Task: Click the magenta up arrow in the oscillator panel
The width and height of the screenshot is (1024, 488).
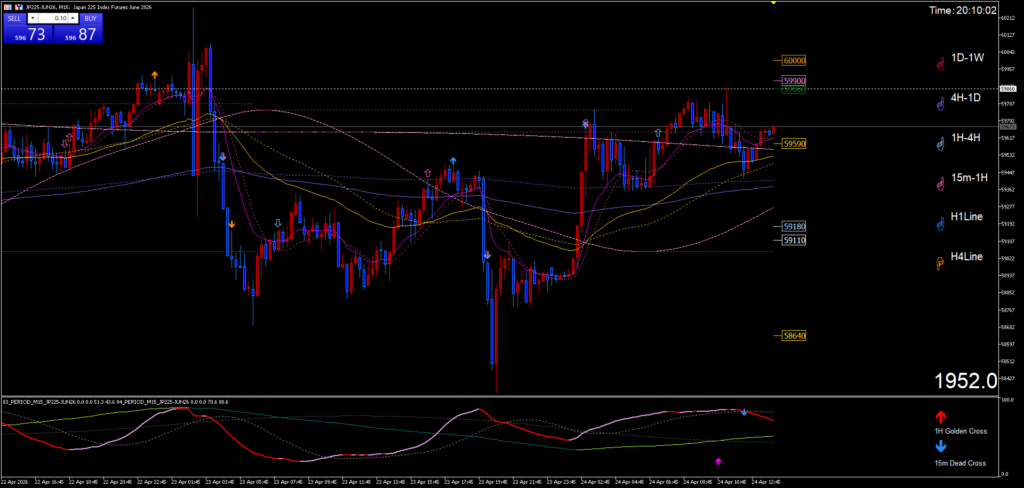Action: (718, 461)
